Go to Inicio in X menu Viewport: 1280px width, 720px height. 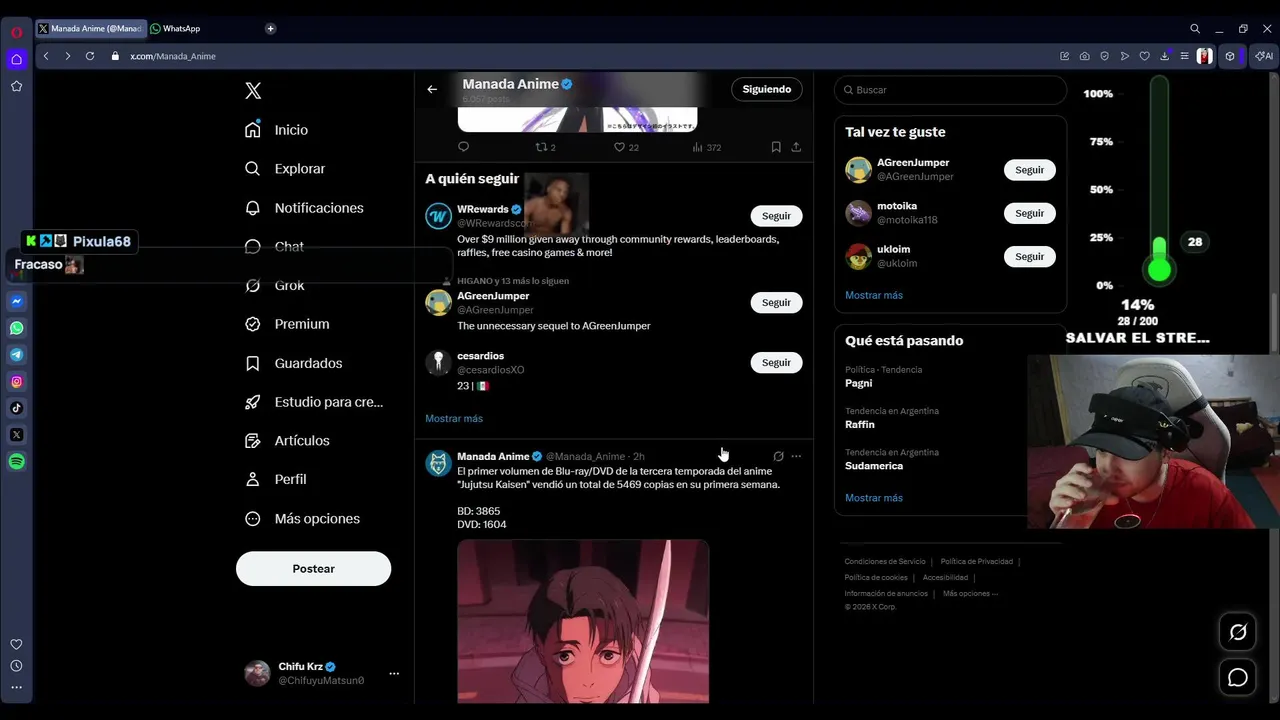[277, 130]
